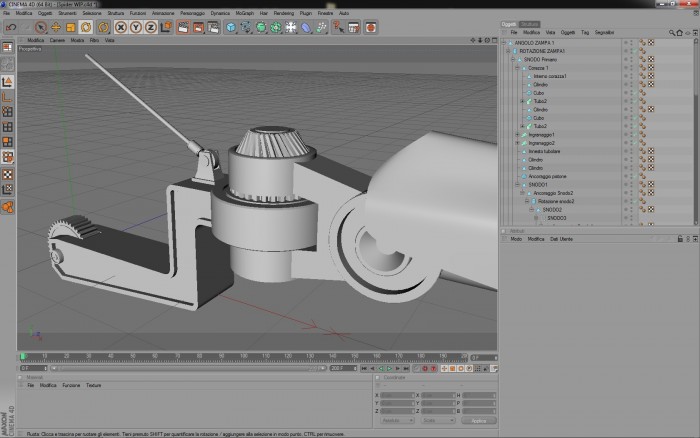Click the play forward button
The width and height of the screenshot is (700, 438).
tap(389, 368)
